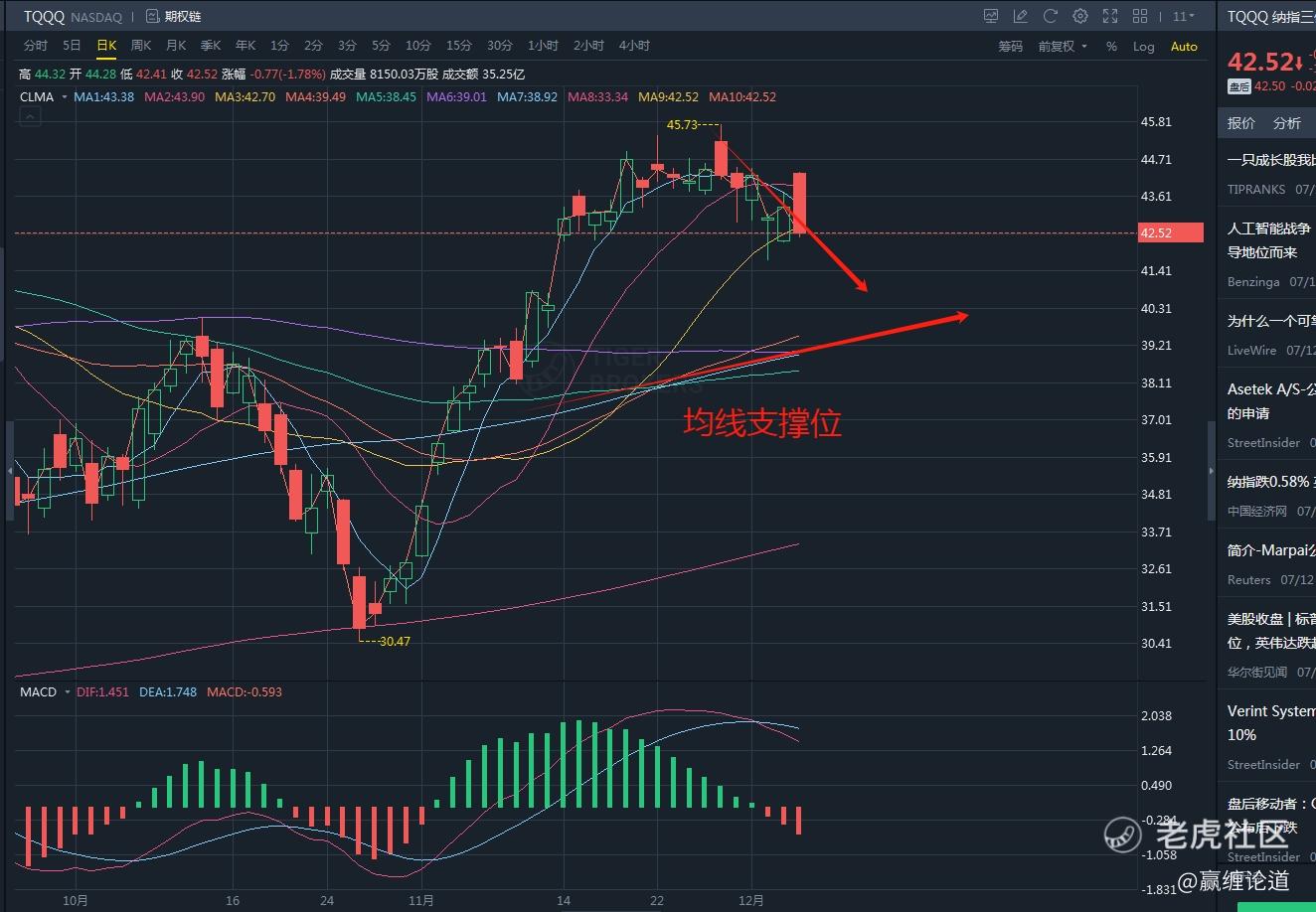Select the 30分 interval
Image resolution: width=1316 pixels, height=912 pixels.
click(x=500, y=46)
